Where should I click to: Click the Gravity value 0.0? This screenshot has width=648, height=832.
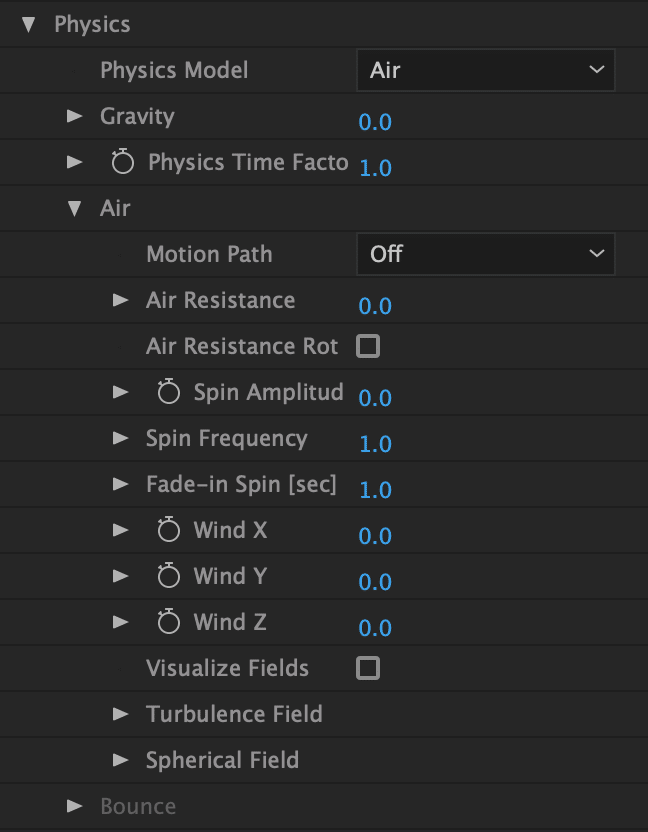[375, 123]
